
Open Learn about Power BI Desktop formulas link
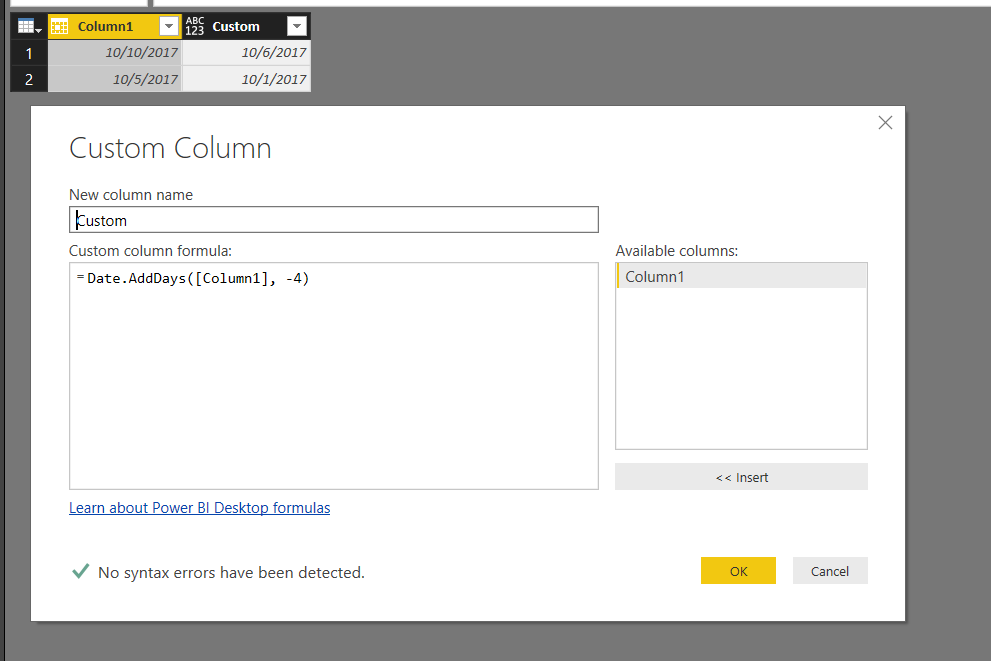coord(199,508)
